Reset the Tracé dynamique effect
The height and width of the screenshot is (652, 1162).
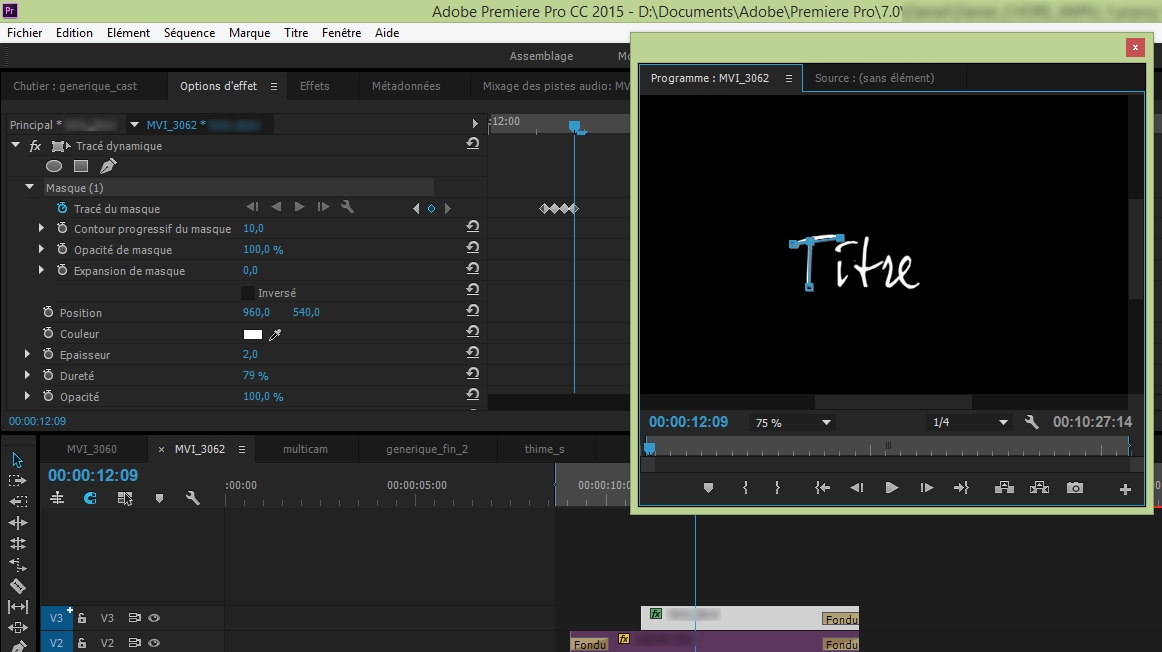click(x=472, y=144)
